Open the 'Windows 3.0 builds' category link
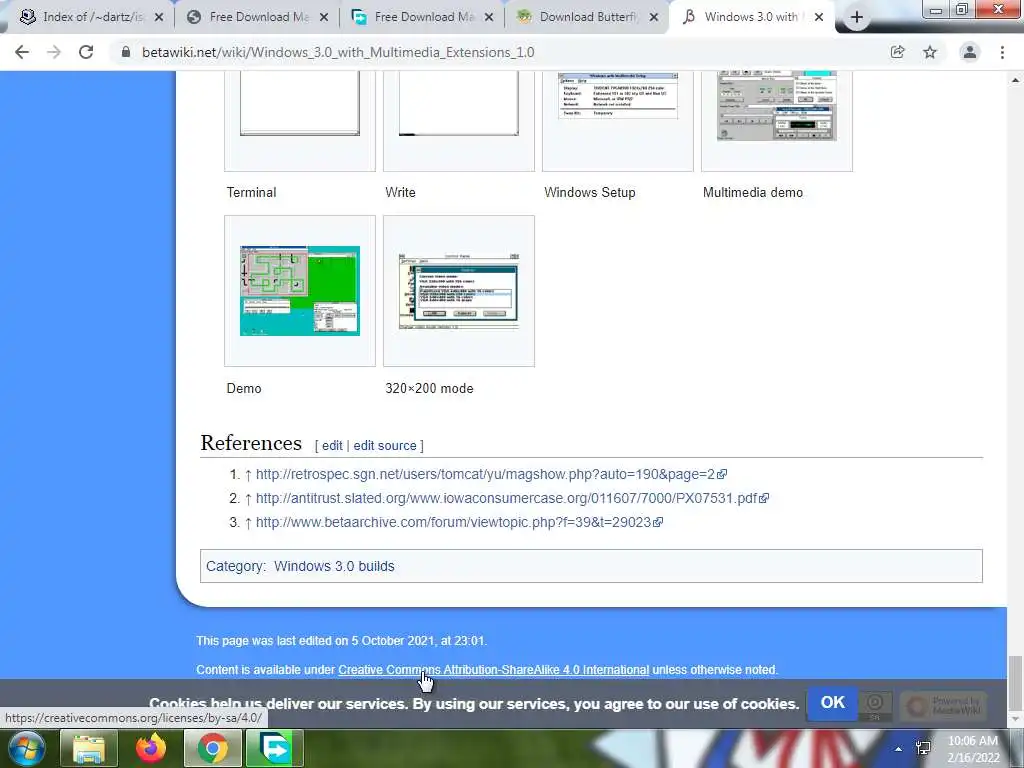The image size is (1024, 768). (x=334, y=566)
